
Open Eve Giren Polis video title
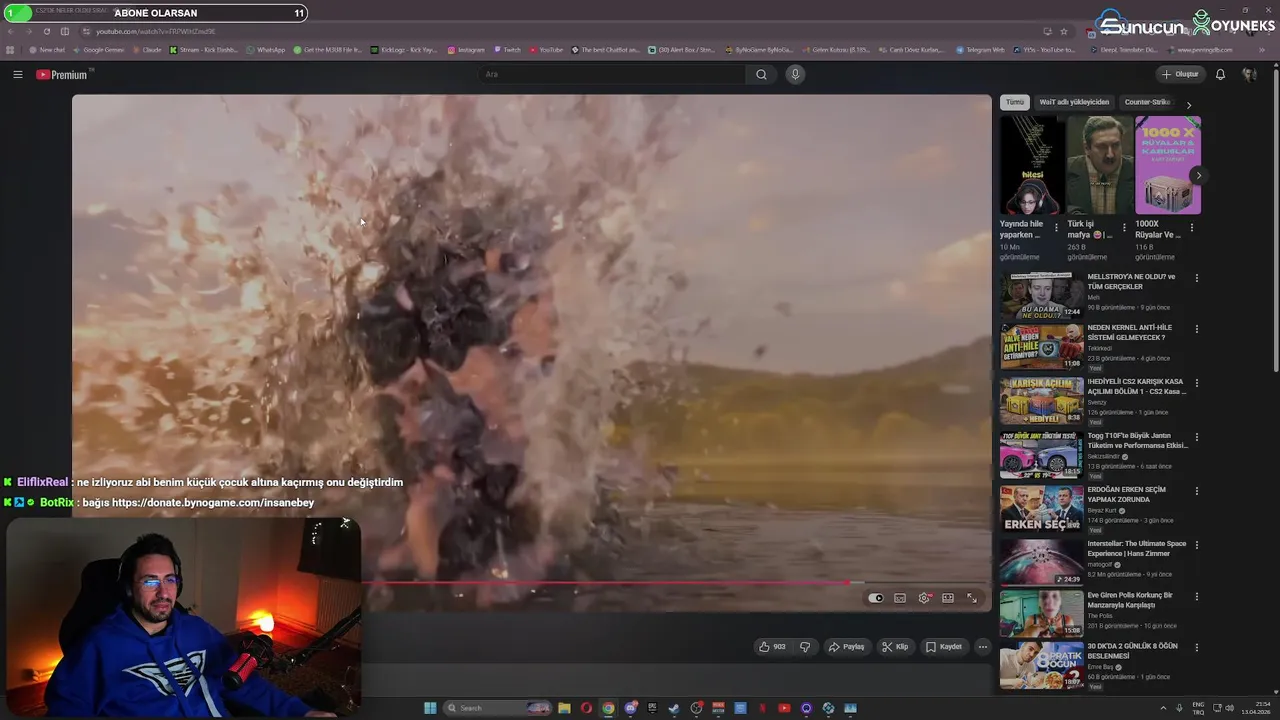(x=1130, y=600)
